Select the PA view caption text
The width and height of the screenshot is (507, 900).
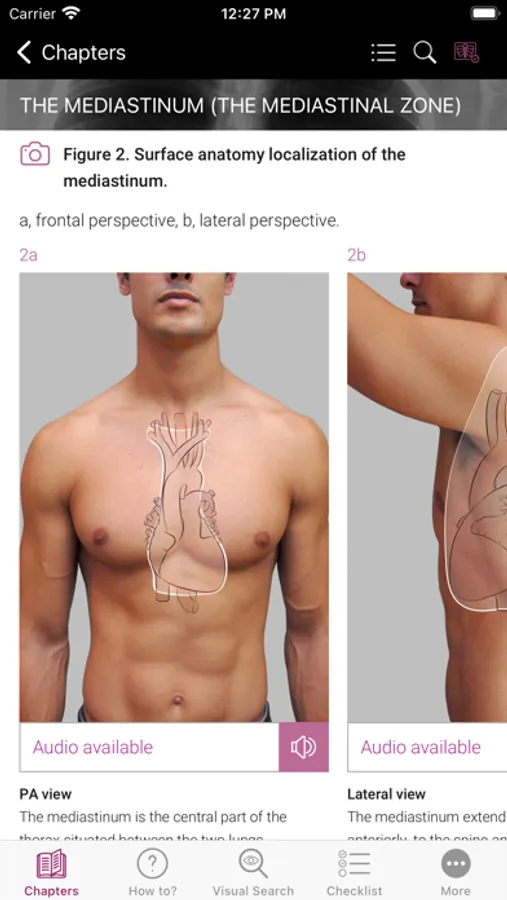pos(45,794)
